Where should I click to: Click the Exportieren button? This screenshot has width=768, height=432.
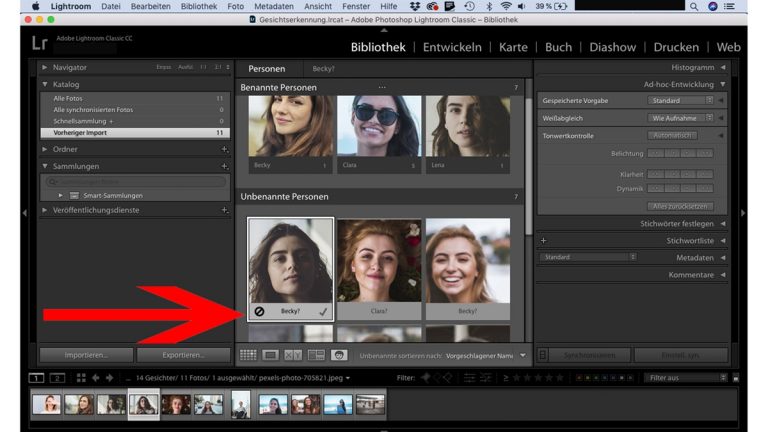181,355
